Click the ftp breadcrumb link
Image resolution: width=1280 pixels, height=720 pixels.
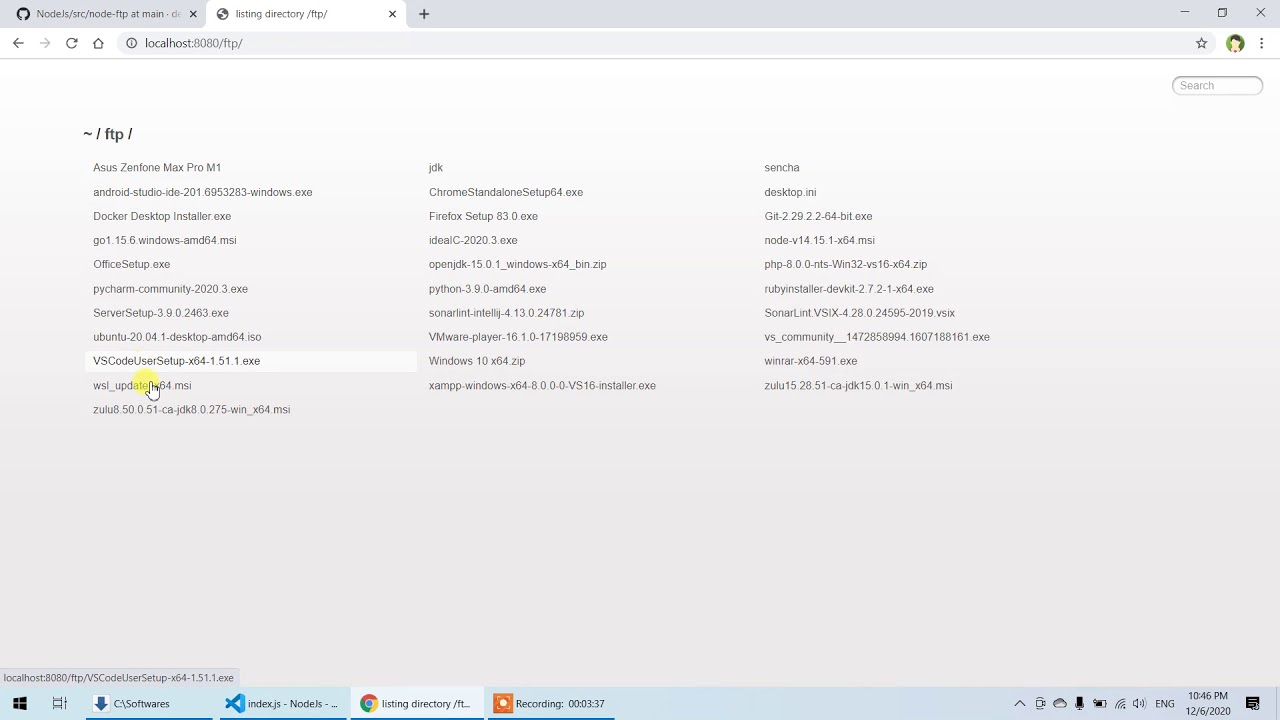pos(114,134)
